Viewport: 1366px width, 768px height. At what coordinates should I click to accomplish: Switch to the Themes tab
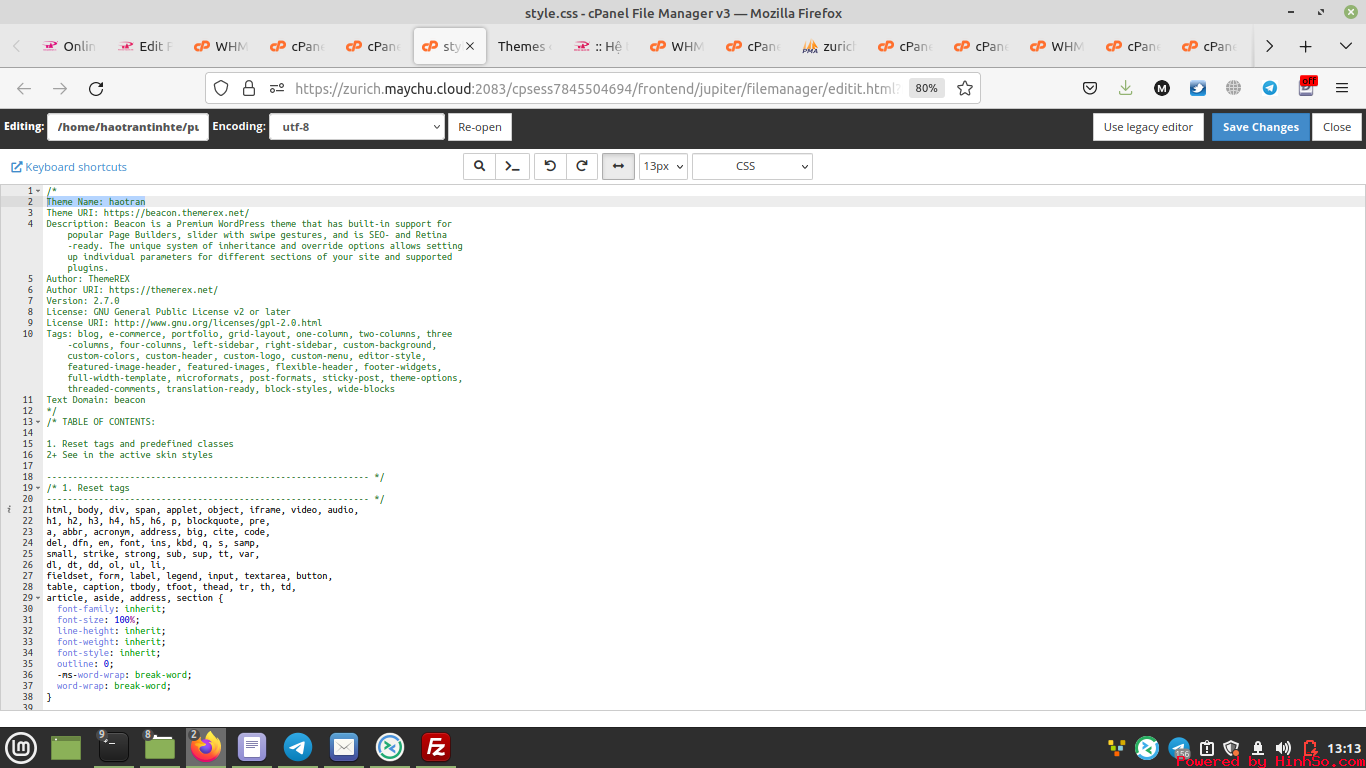pyautogui.click(x=525, y=46)
